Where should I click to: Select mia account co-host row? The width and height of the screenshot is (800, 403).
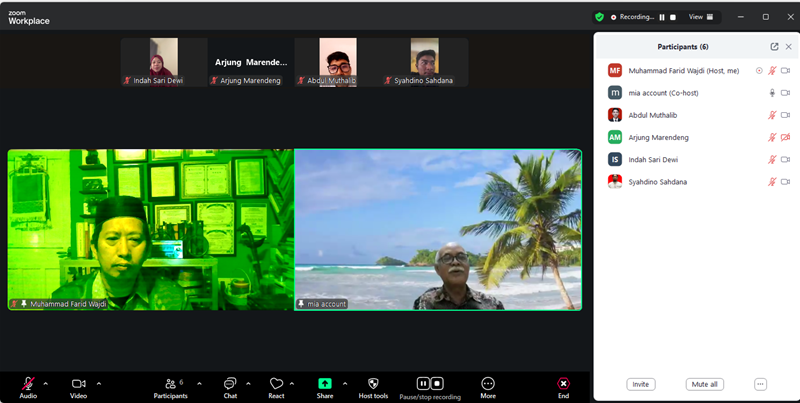click(696, 93)
